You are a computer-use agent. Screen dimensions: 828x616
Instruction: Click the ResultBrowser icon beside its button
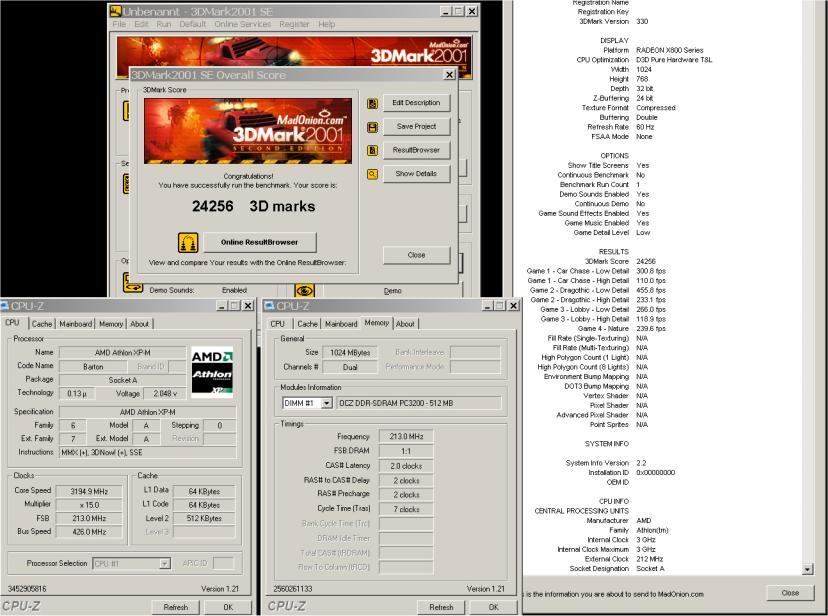click(x=372, y=150)
